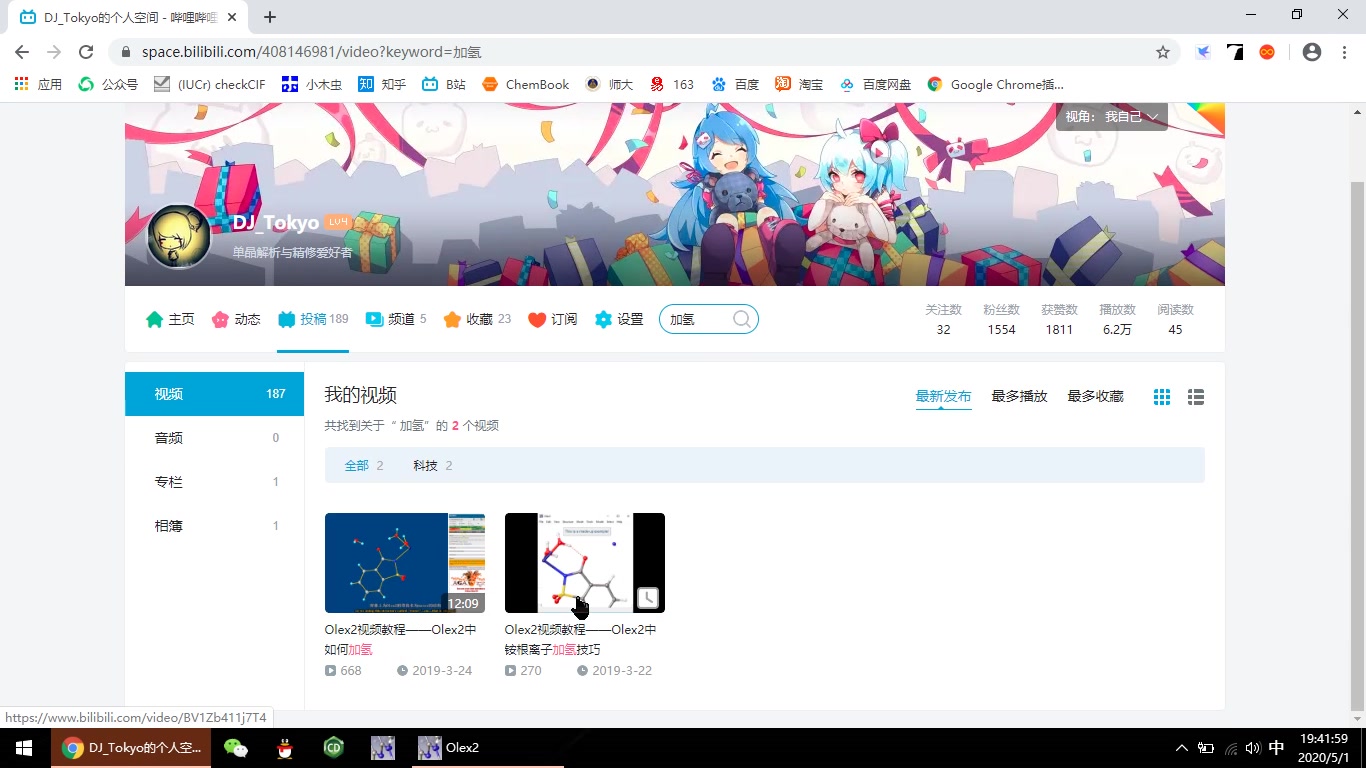The image size is (1366, 768).
Task: Open the 12:09 video thumbnail
Action: 405,563
